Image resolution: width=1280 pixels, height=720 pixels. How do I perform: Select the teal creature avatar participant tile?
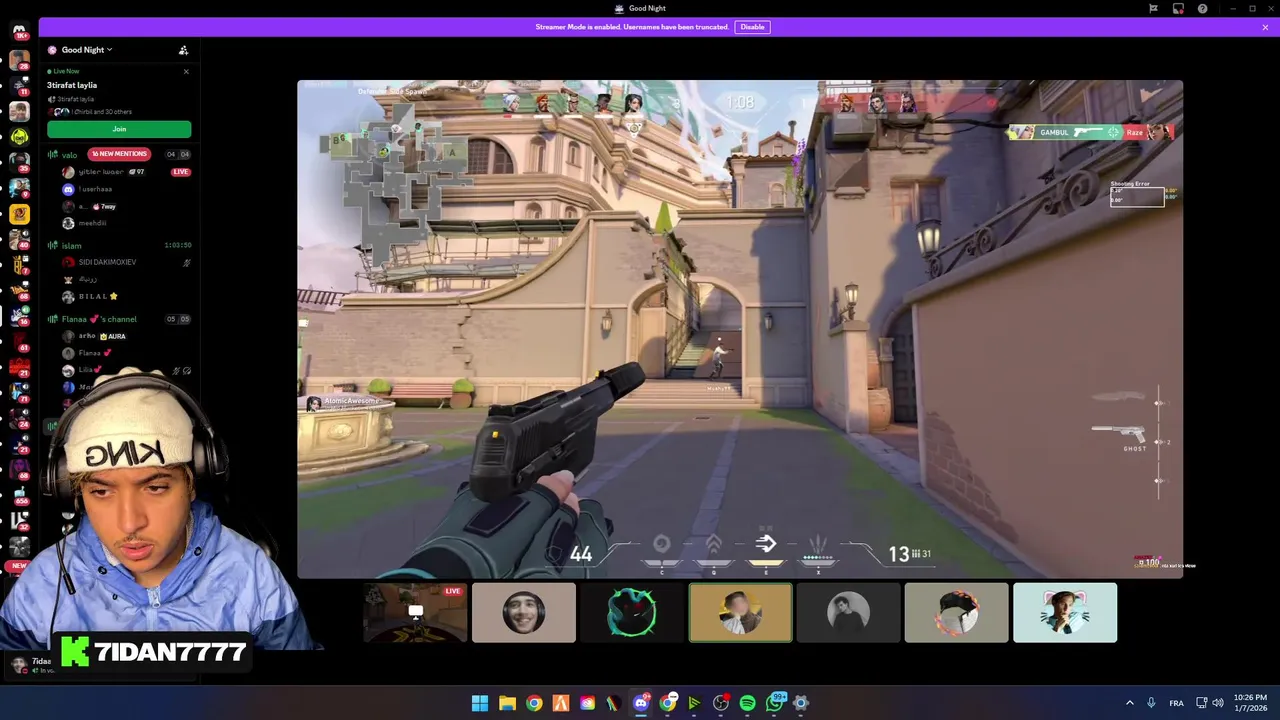(632, 613)
